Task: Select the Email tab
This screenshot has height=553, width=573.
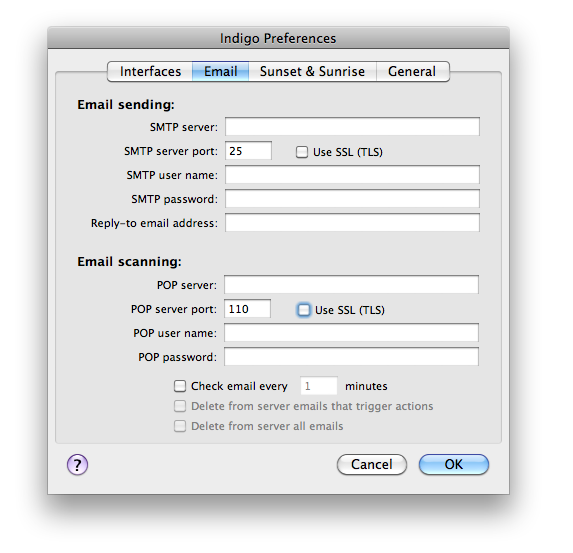Action: [x=221, y=71]
